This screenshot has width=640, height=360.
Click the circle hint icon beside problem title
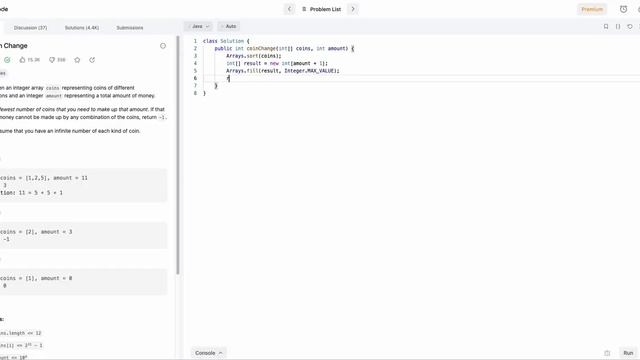[163, 46]
